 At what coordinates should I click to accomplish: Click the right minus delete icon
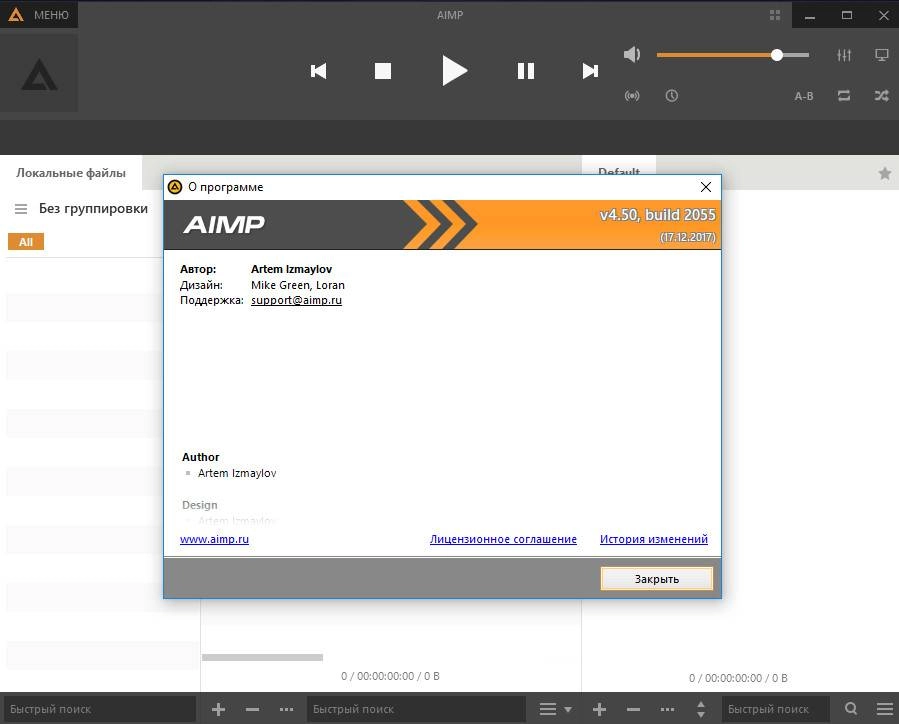(x=634, y=710)
